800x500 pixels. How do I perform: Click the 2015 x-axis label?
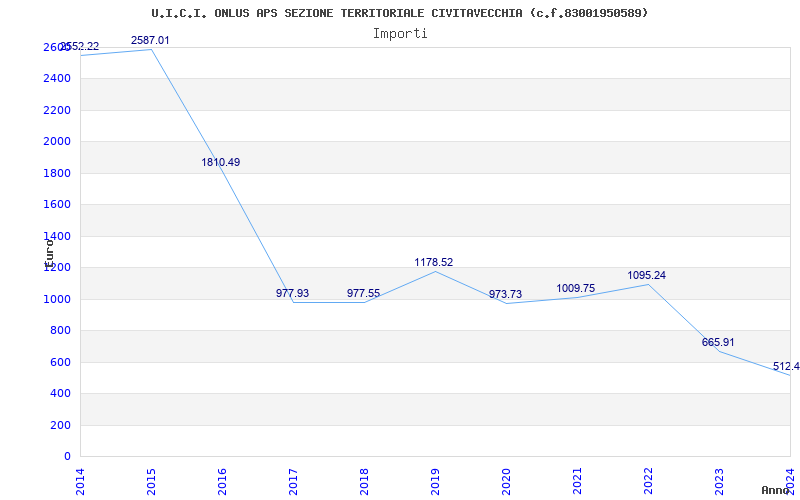(x=152, y=481)
